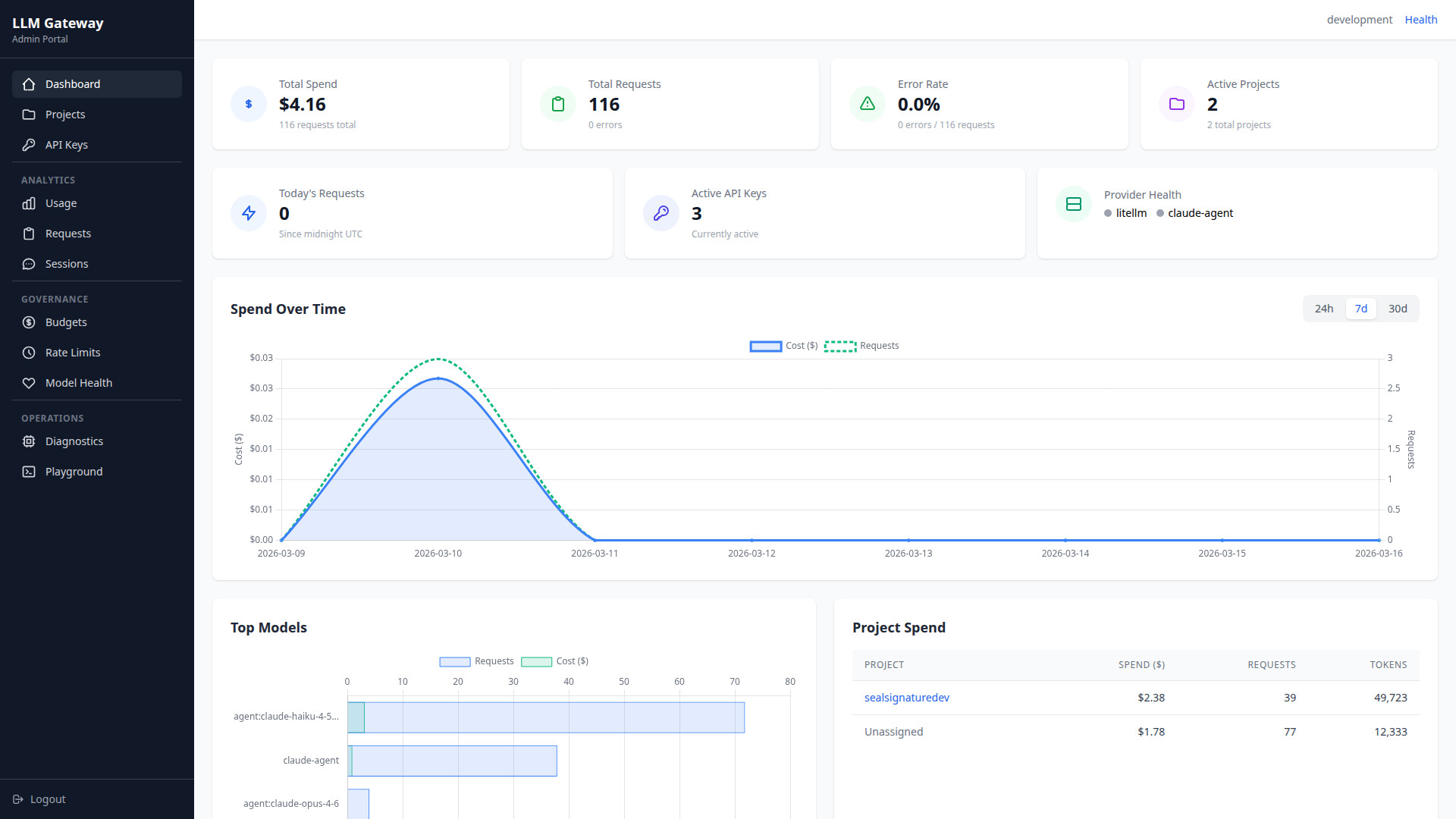The height and width of the screenshot is (819, 1456).
Task: Select the Rate Limits clock icon
Action: click(29, 352)
